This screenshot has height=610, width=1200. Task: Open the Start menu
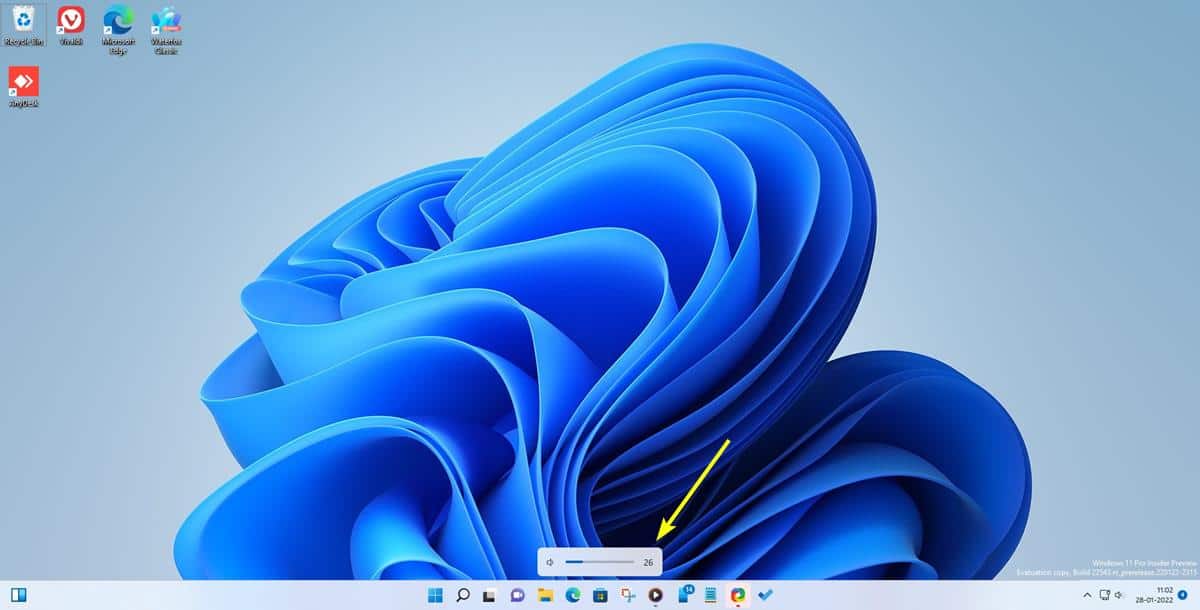[x=437, y=597]
